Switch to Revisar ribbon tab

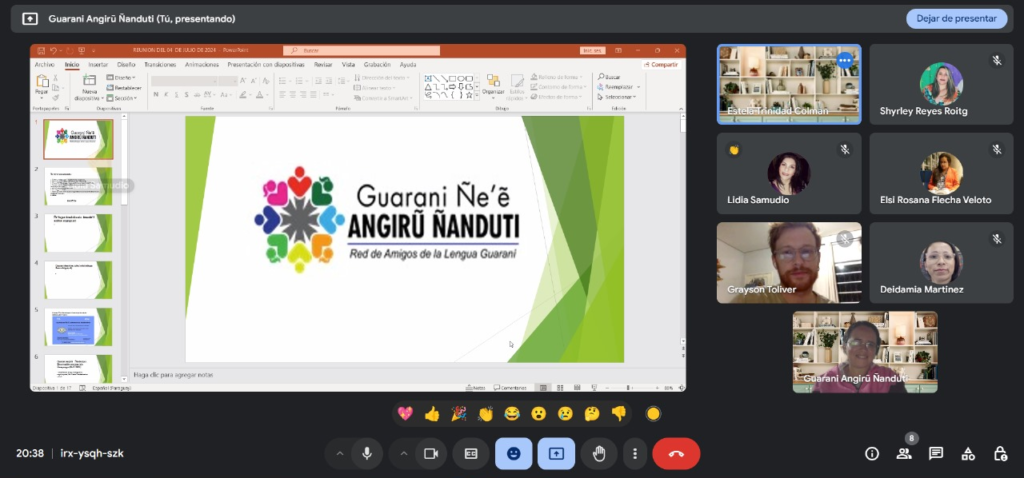[x=323, y=65]
